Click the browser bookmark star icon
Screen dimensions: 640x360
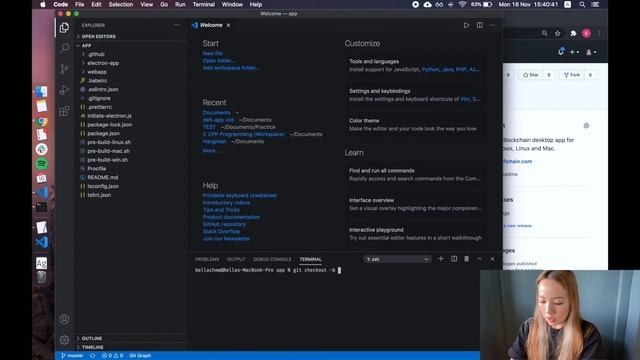click(x=558, y=33)
